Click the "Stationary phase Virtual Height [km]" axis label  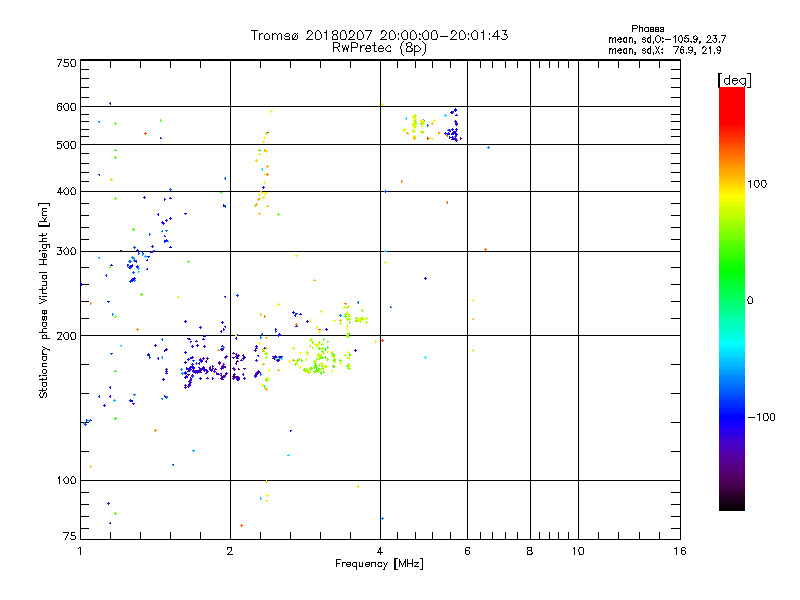44,300
